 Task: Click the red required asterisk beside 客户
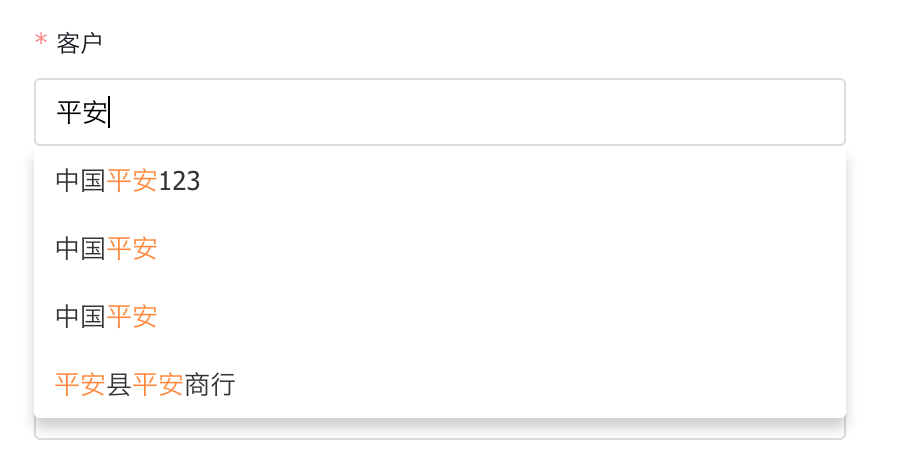(x=41, y=41)
